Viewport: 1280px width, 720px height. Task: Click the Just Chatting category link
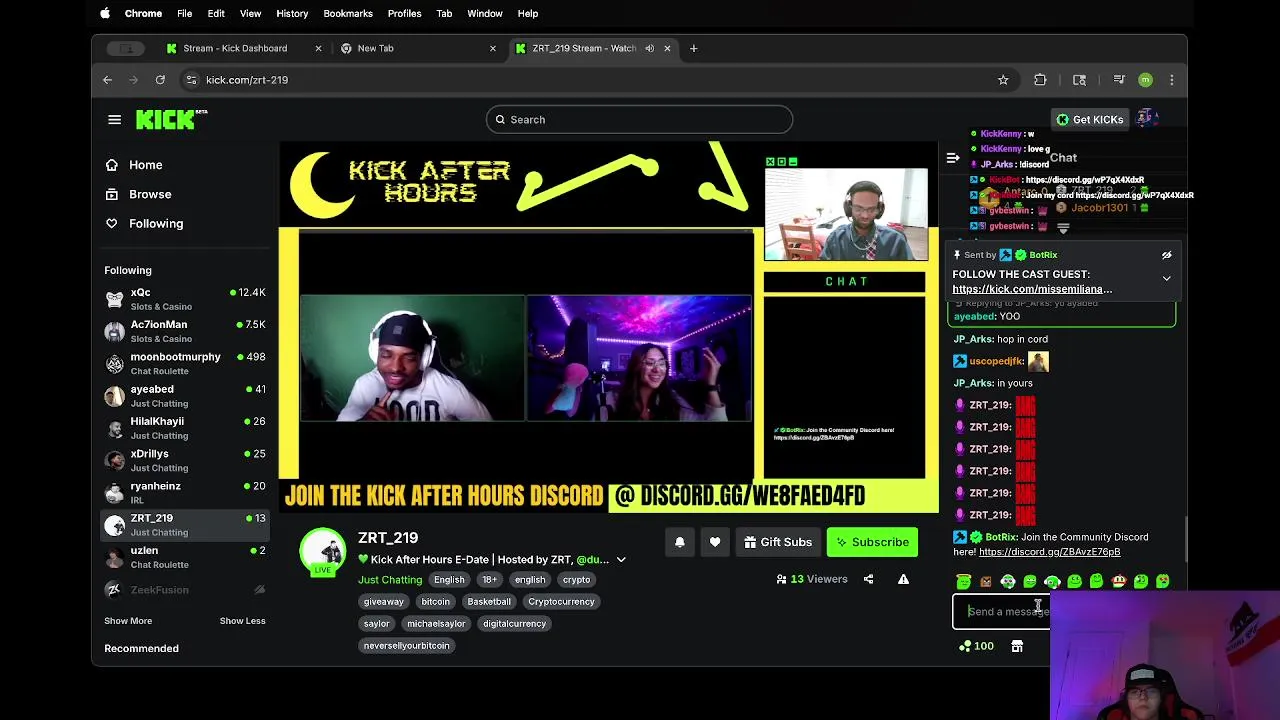(390, 580)
